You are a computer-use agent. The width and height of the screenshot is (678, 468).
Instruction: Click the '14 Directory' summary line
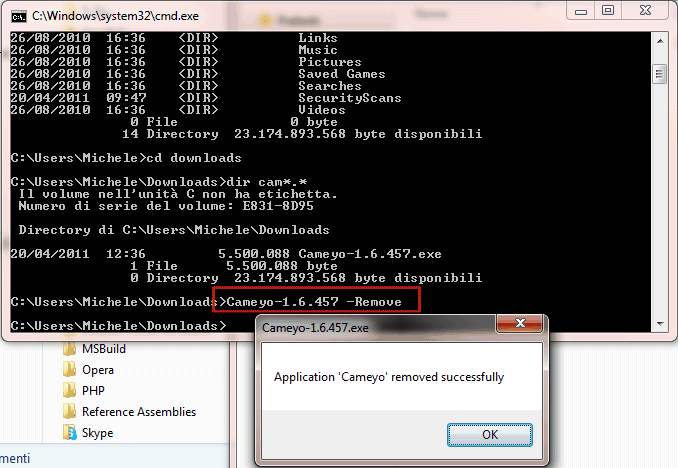(301, 134)
